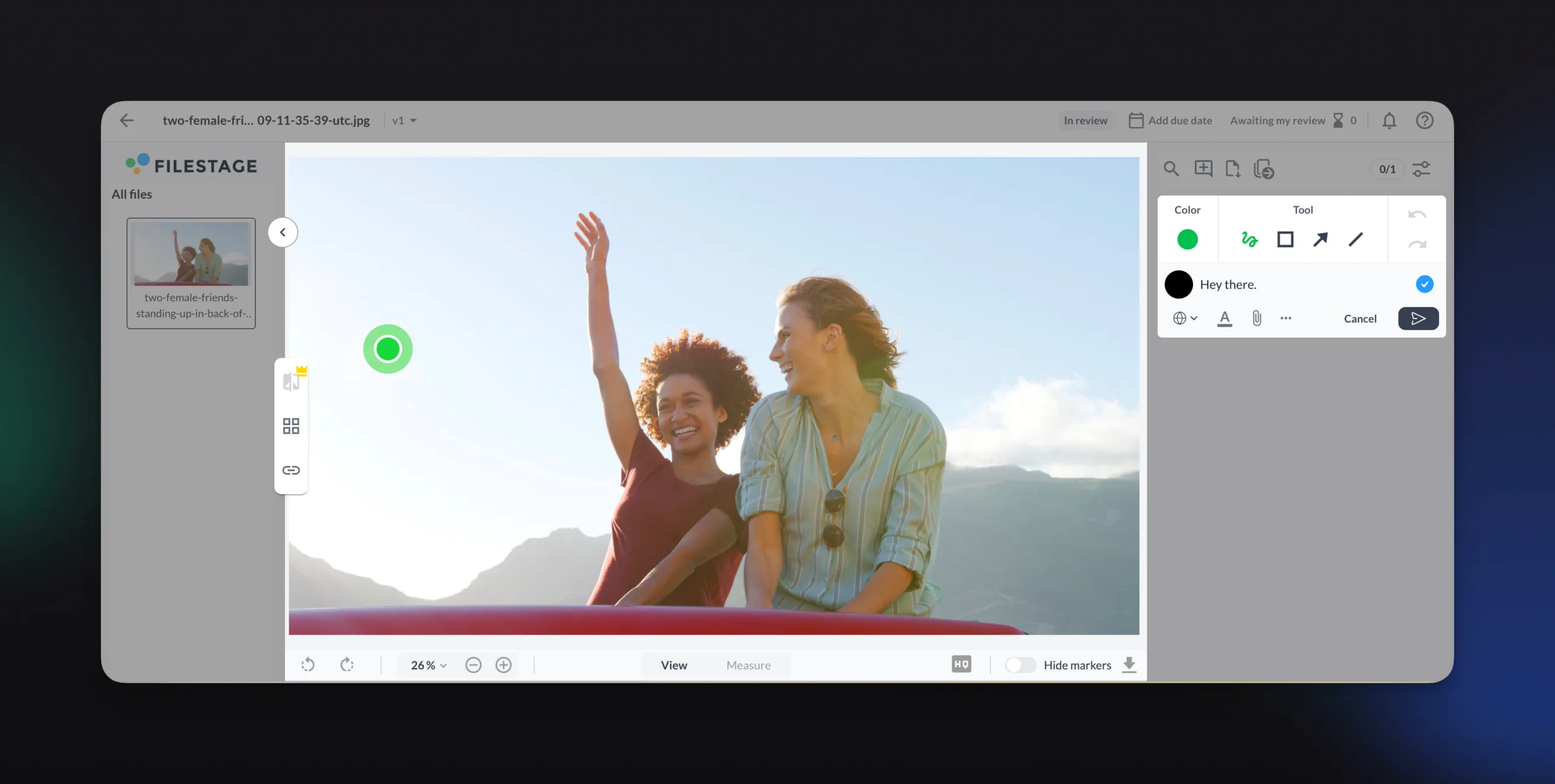Click the grid view icon
Screen dimensions: 1555x784
click(291, 426)
